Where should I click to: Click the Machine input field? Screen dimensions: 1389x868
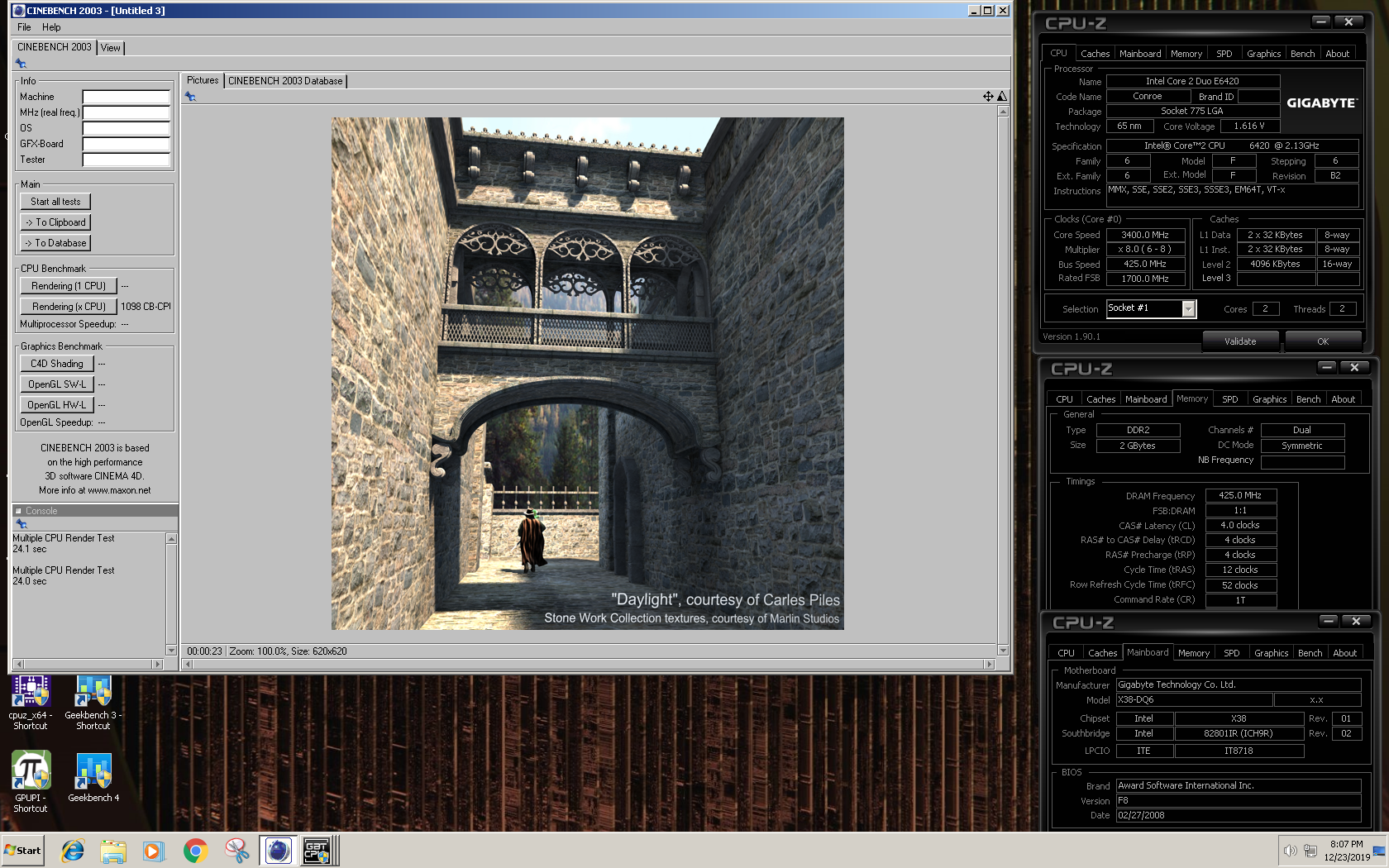pos(126,97)
